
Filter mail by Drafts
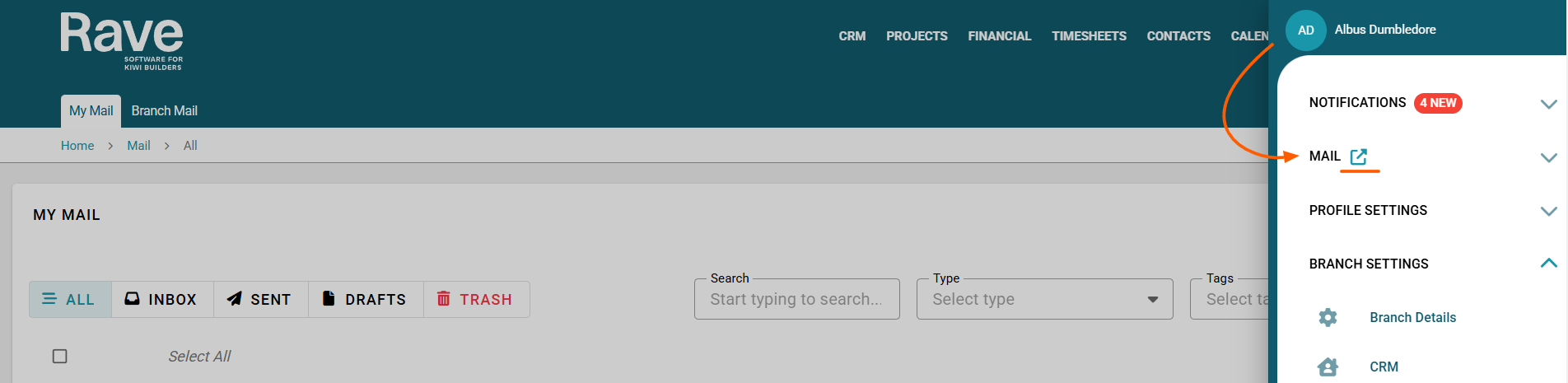pyautogui.click(x=365, y=299)
